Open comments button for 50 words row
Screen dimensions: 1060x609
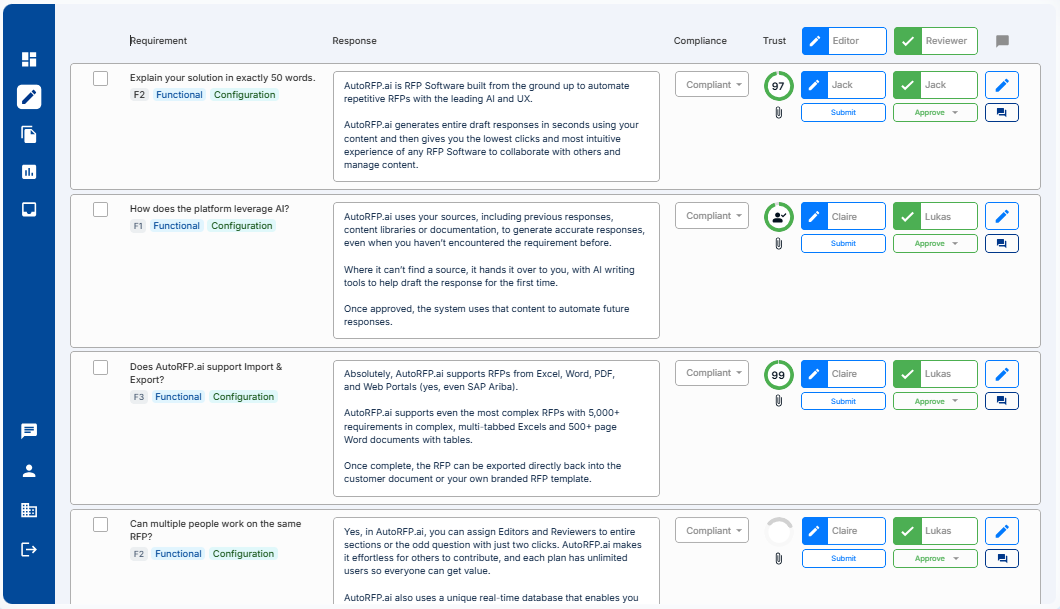click(x=1002, y=113)
